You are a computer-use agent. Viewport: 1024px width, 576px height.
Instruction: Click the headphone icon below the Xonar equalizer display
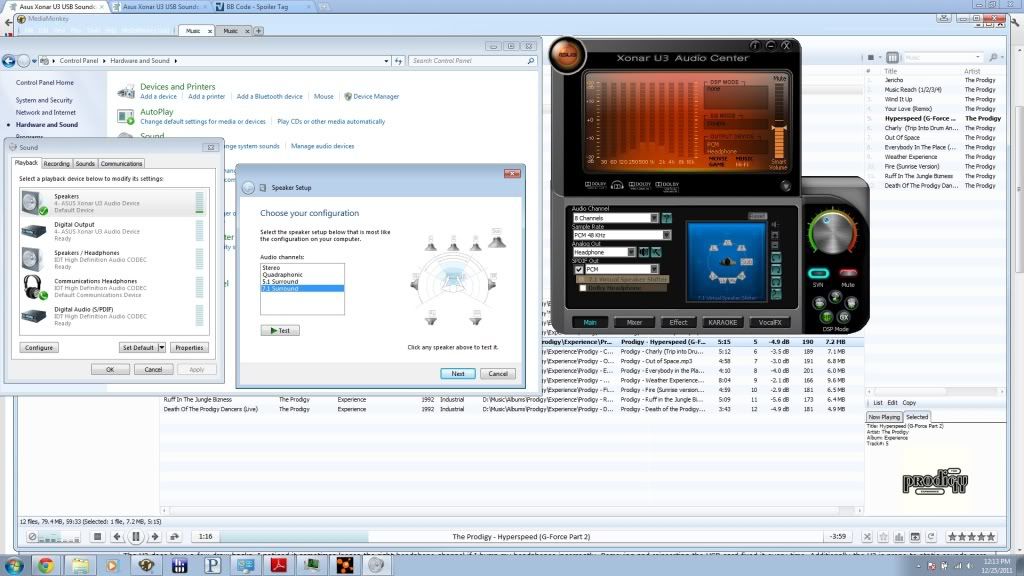(x=617, y=185)
